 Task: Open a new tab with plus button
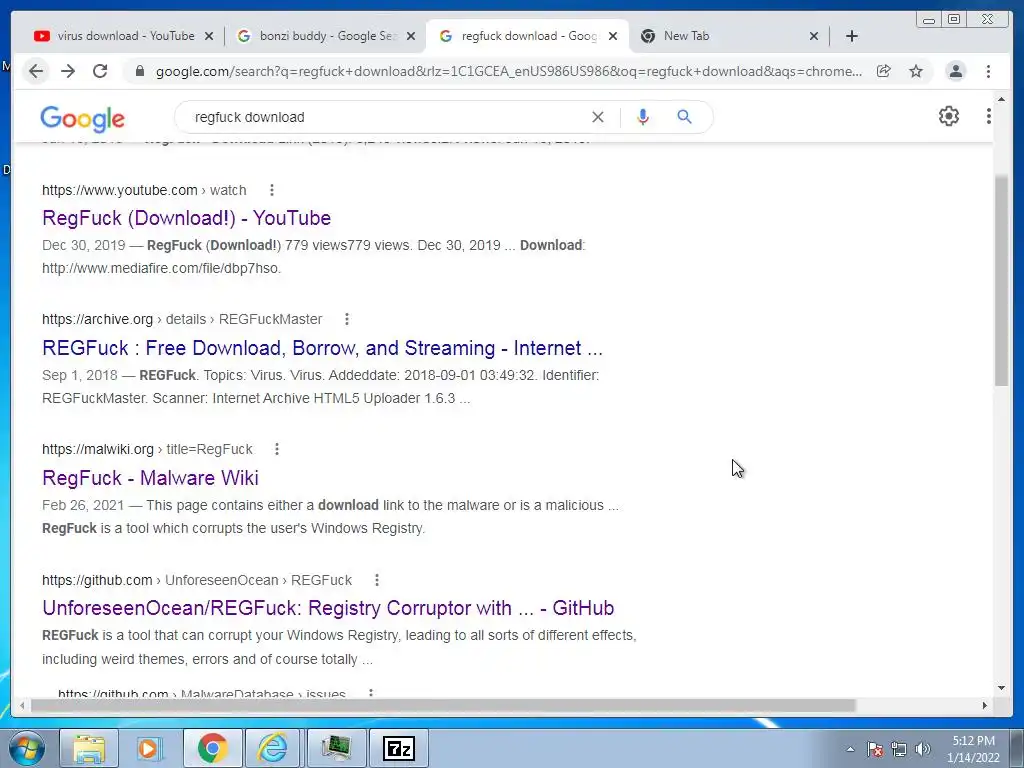pyautogui.click(x=852, y=36)
